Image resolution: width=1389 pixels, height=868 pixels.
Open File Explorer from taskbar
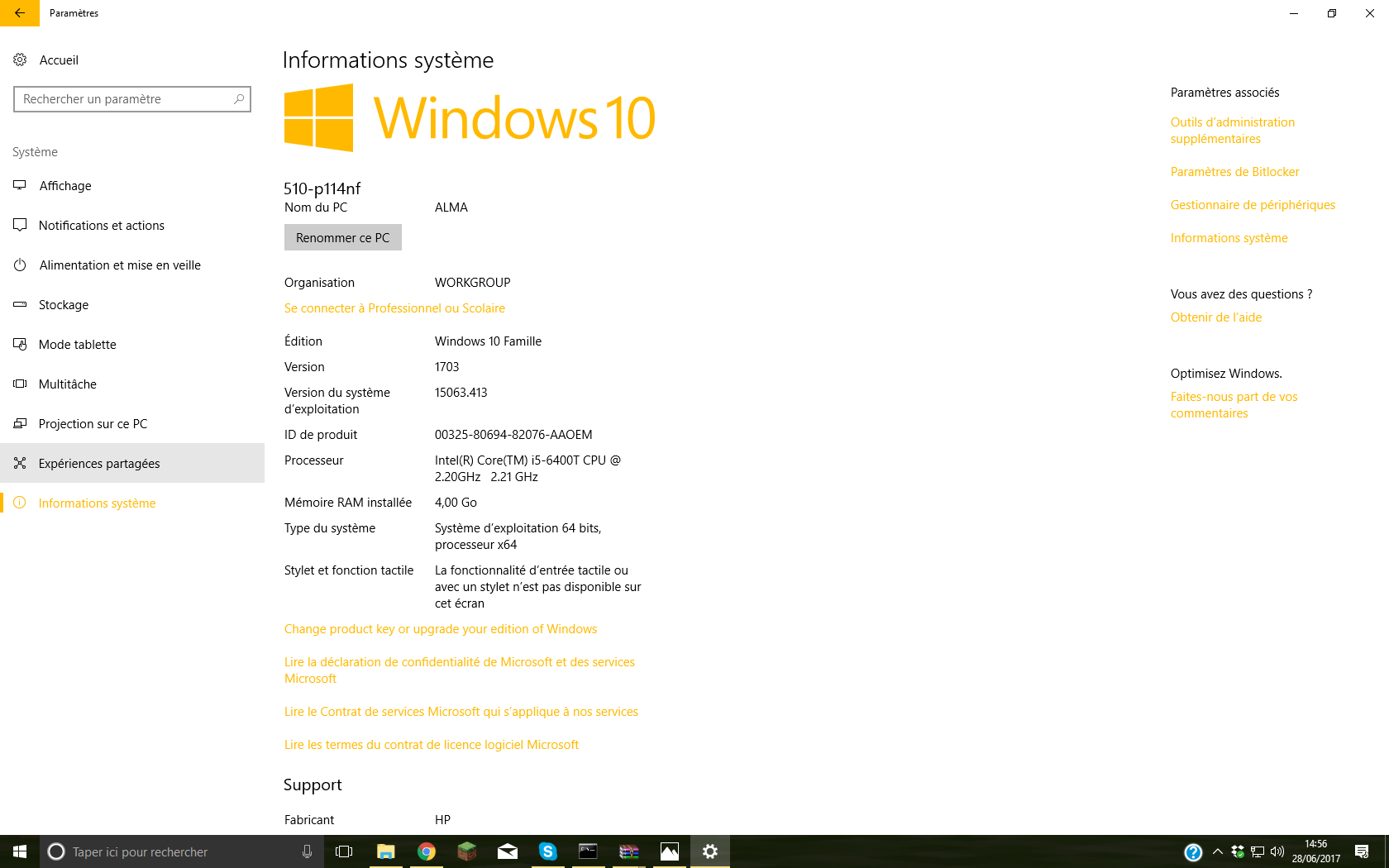pos(385,851)
